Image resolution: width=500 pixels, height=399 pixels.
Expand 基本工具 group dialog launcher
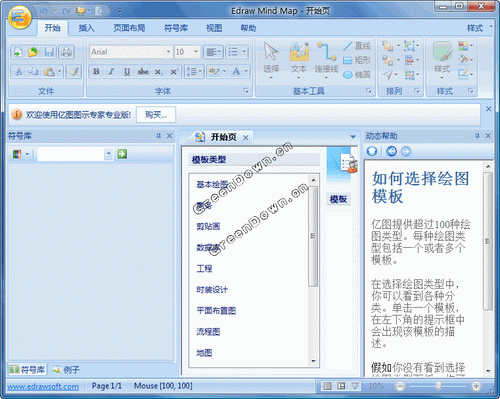pyautogui.click(x=369, y=91)
